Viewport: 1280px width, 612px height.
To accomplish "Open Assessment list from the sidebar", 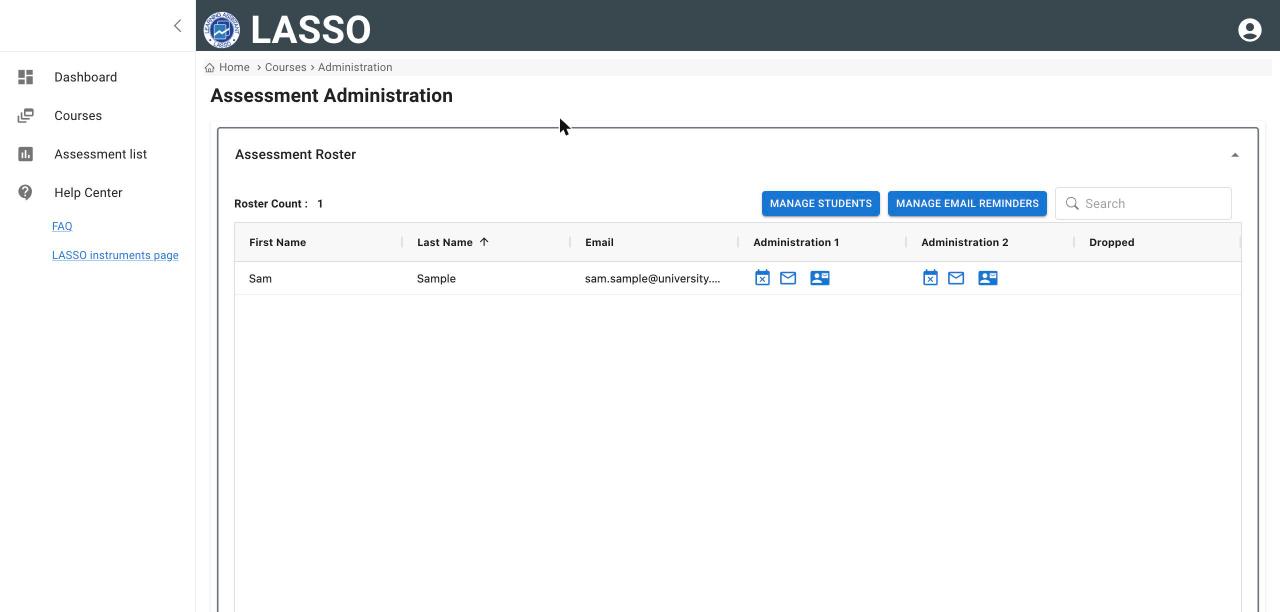I will pos(101,154).
